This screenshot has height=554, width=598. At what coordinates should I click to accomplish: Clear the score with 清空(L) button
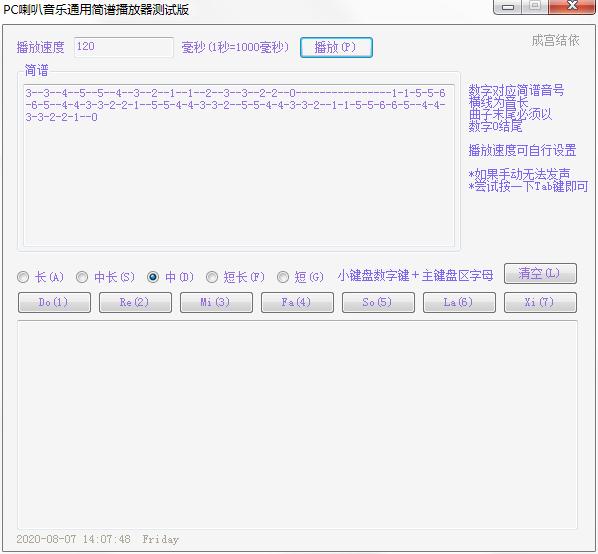click(540, 273)
